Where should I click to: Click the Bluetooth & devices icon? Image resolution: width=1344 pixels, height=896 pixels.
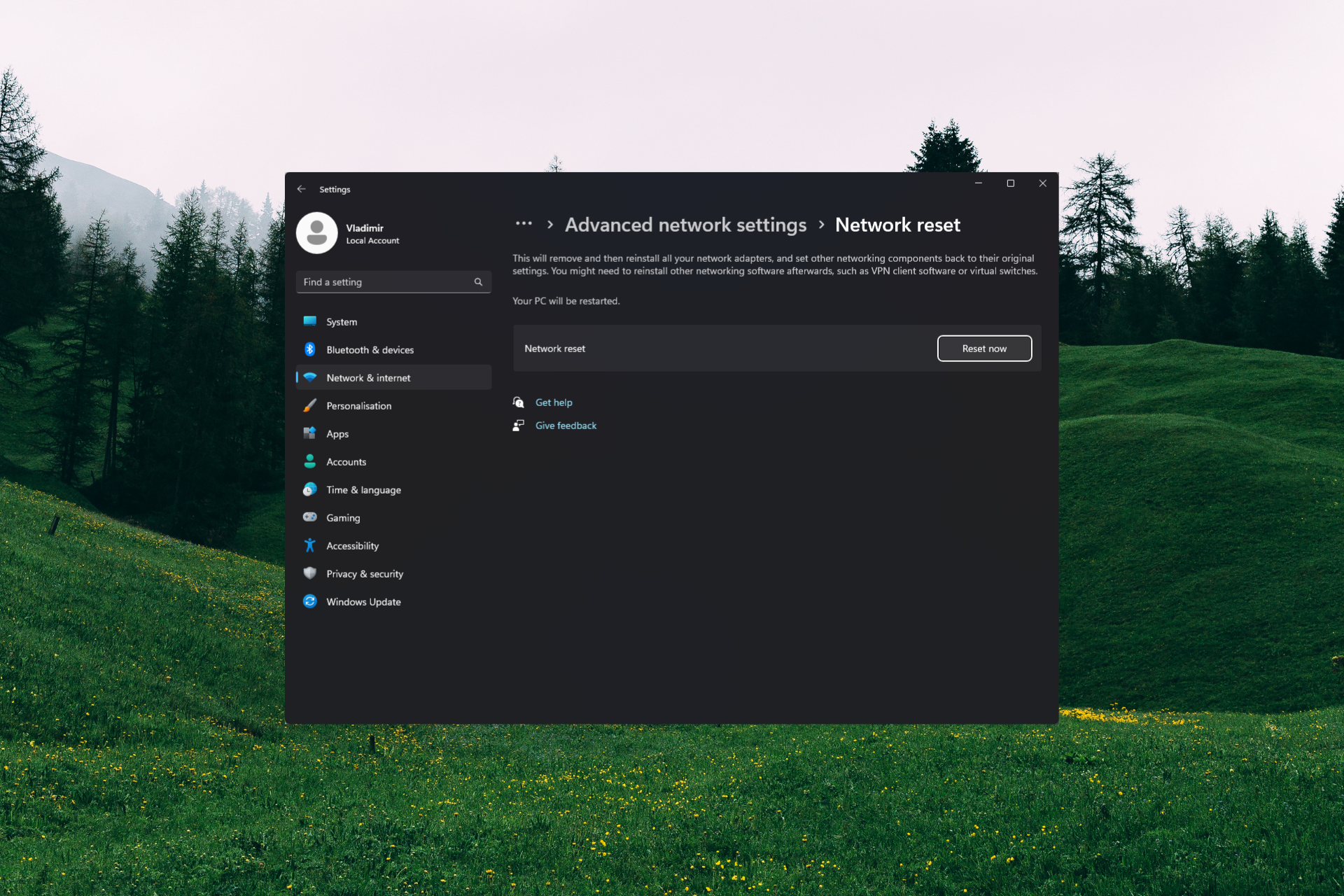tap(309, 349)
